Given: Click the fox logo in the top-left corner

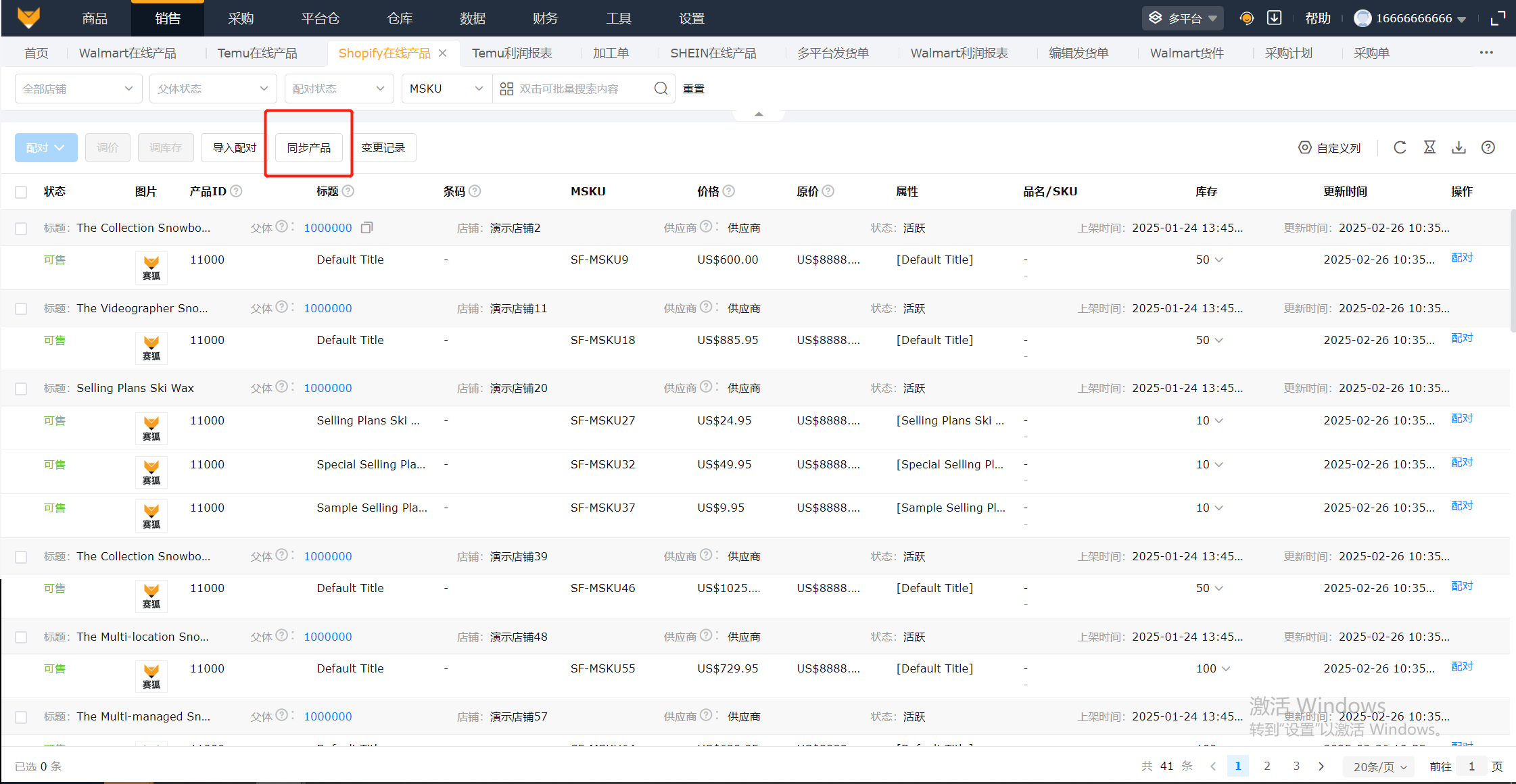Looking at the screenshot, I should pyautogui.click(x=28, y=18).
